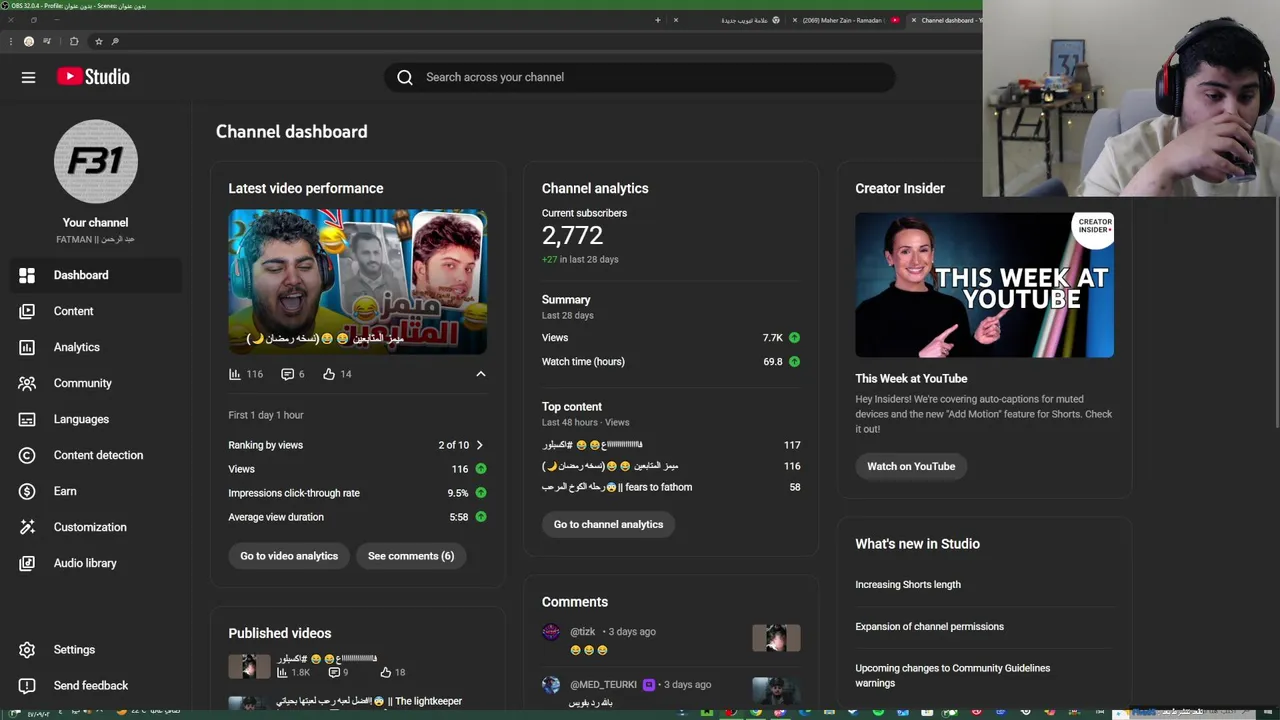Viewport: 1280px width, 720px height.
Task: Open This Week at YouTube thumbnail
Action: coord(984,285)
